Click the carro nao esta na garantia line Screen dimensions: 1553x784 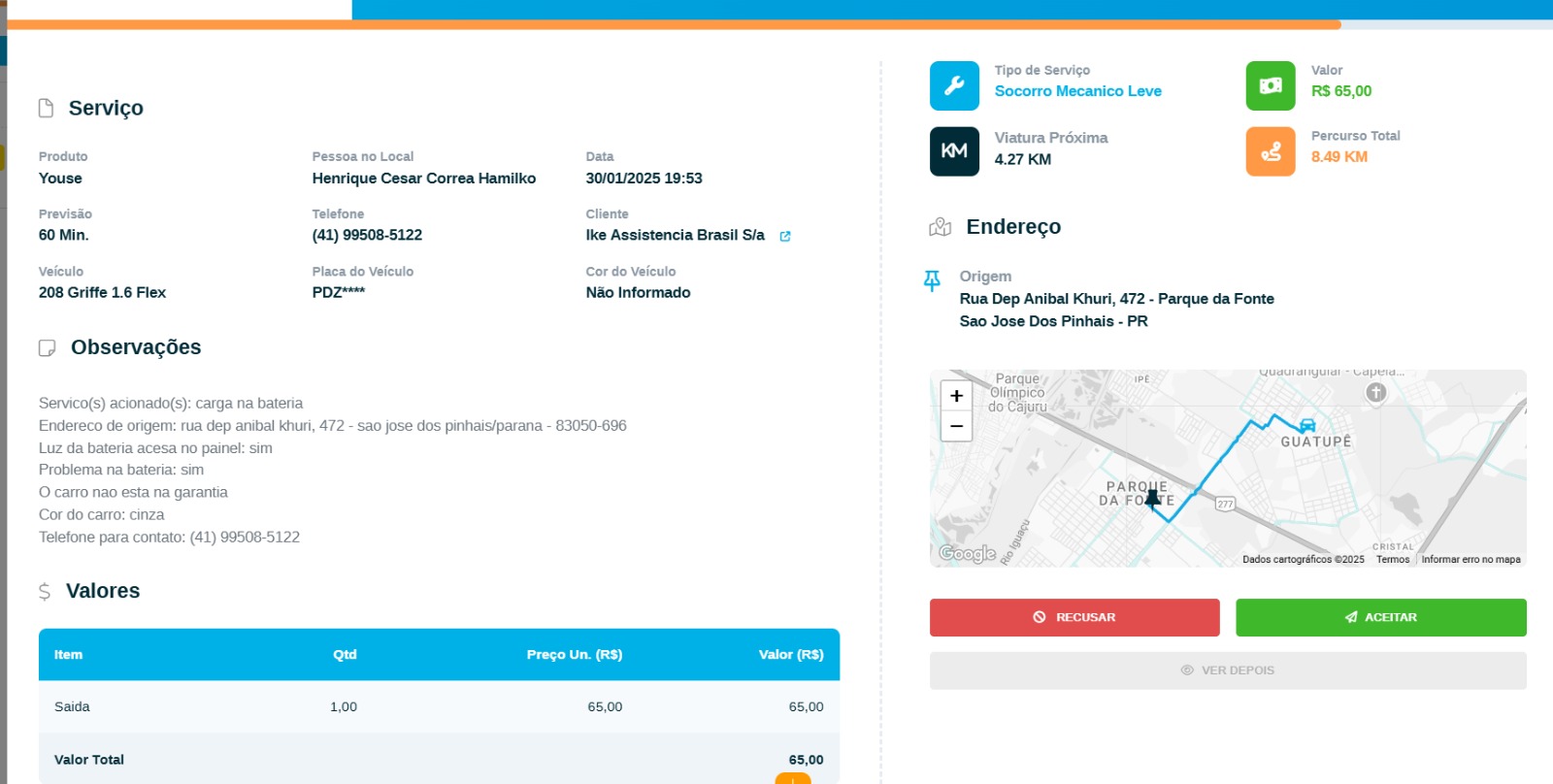click(133, 492)
